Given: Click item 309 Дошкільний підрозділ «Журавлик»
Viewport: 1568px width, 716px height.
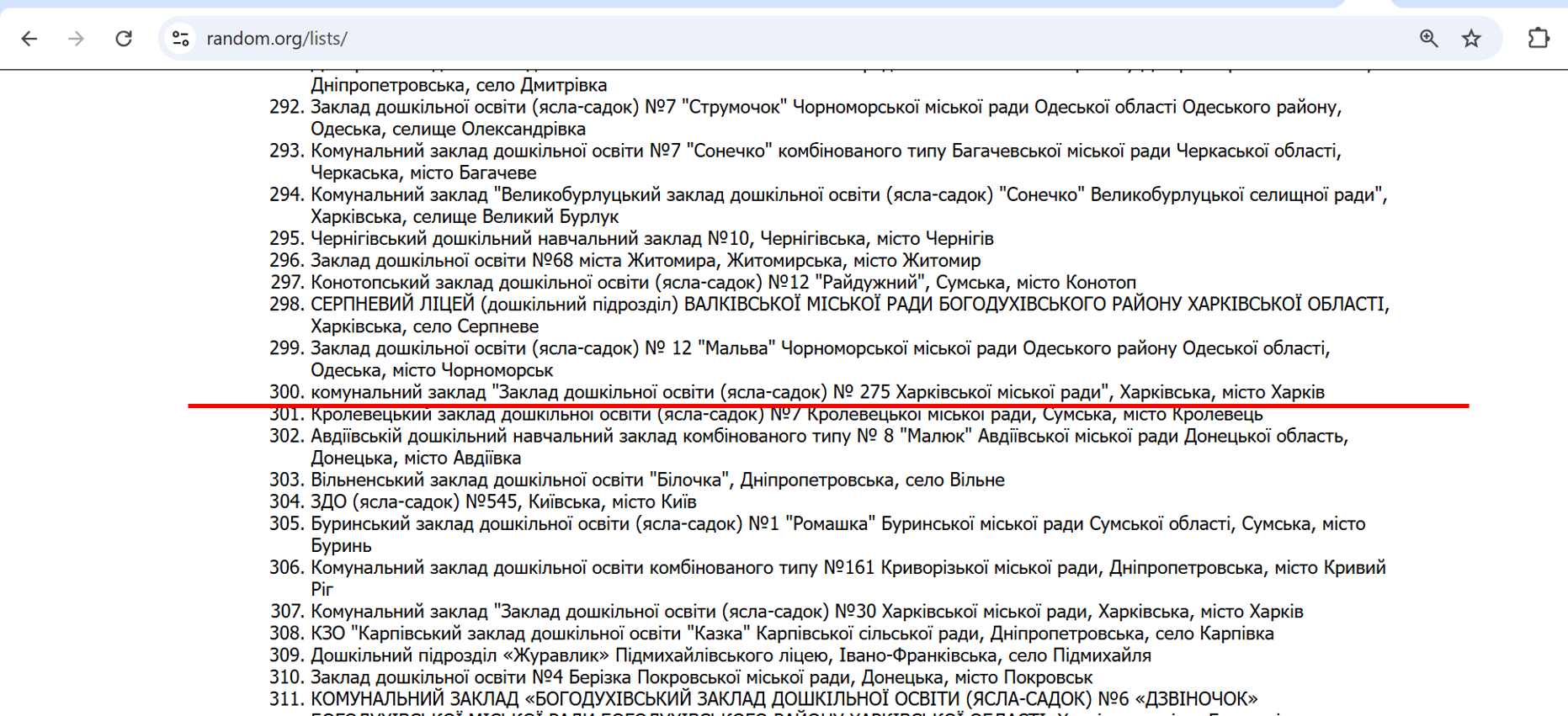Looking at the screenshot, I should pyautogui.click(x=730, y=655).
